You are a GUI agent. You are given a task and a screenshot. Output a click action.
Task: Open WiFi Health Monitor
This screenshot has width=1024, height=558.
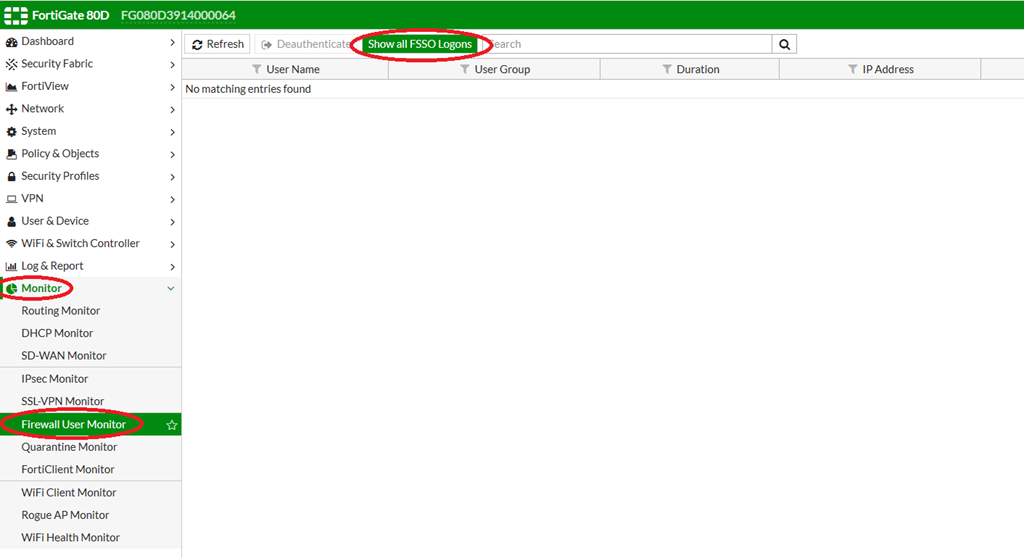71,537
